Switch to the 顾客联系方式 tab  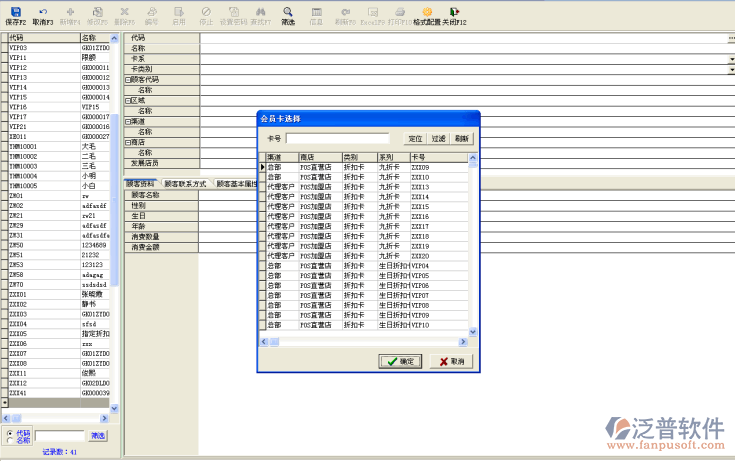pos(185,184)
